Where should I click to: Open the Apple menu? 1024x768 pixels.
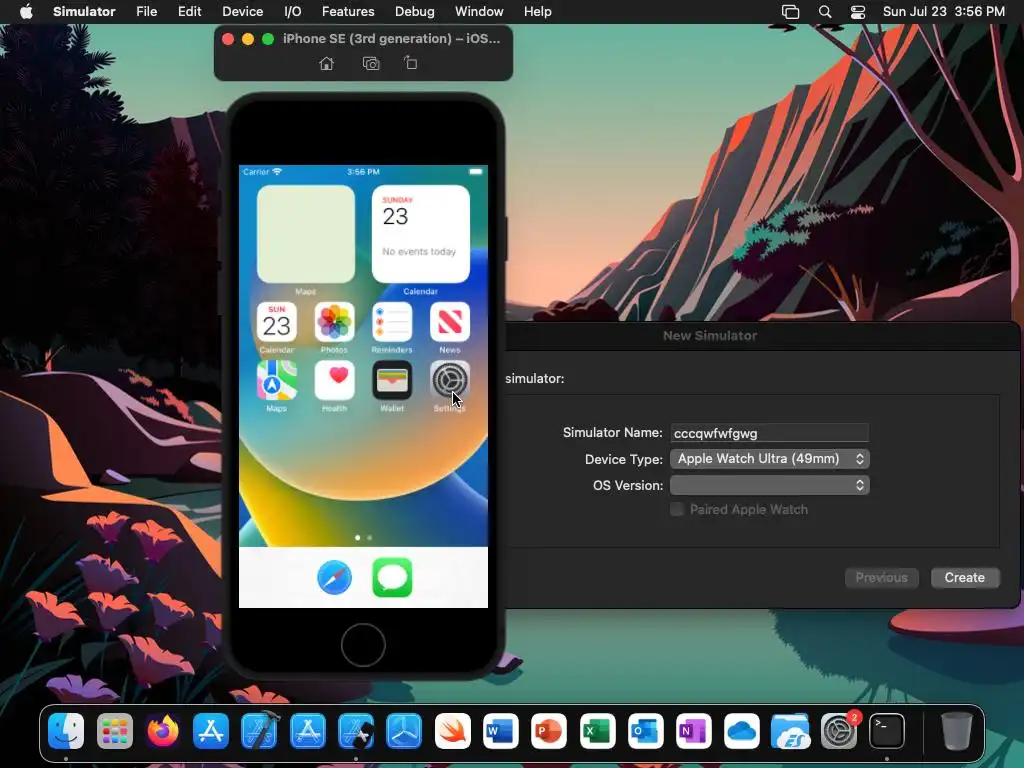(x=26, y=12)
